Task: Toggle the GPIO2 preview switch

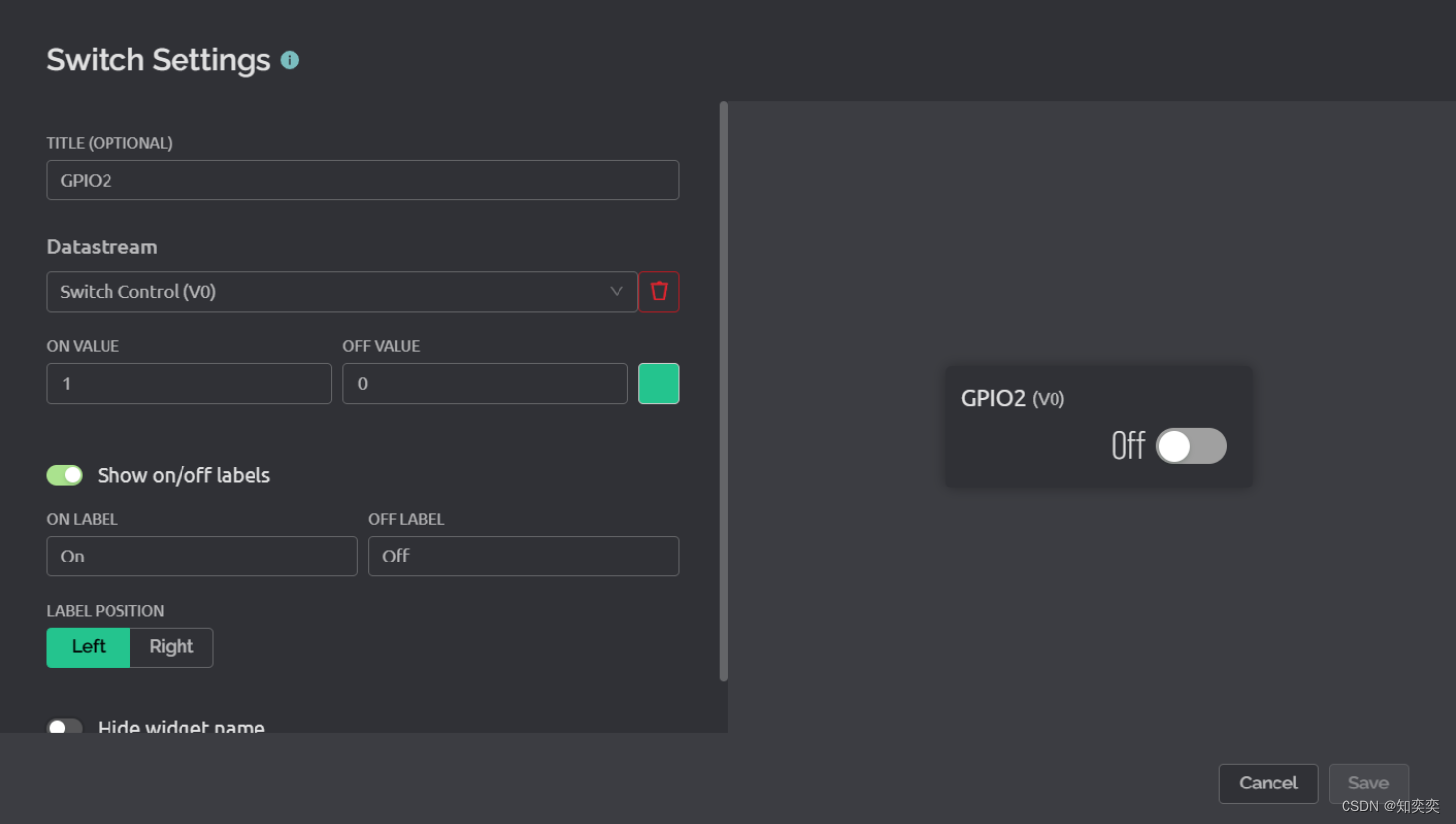Action: pos(1192,446)
